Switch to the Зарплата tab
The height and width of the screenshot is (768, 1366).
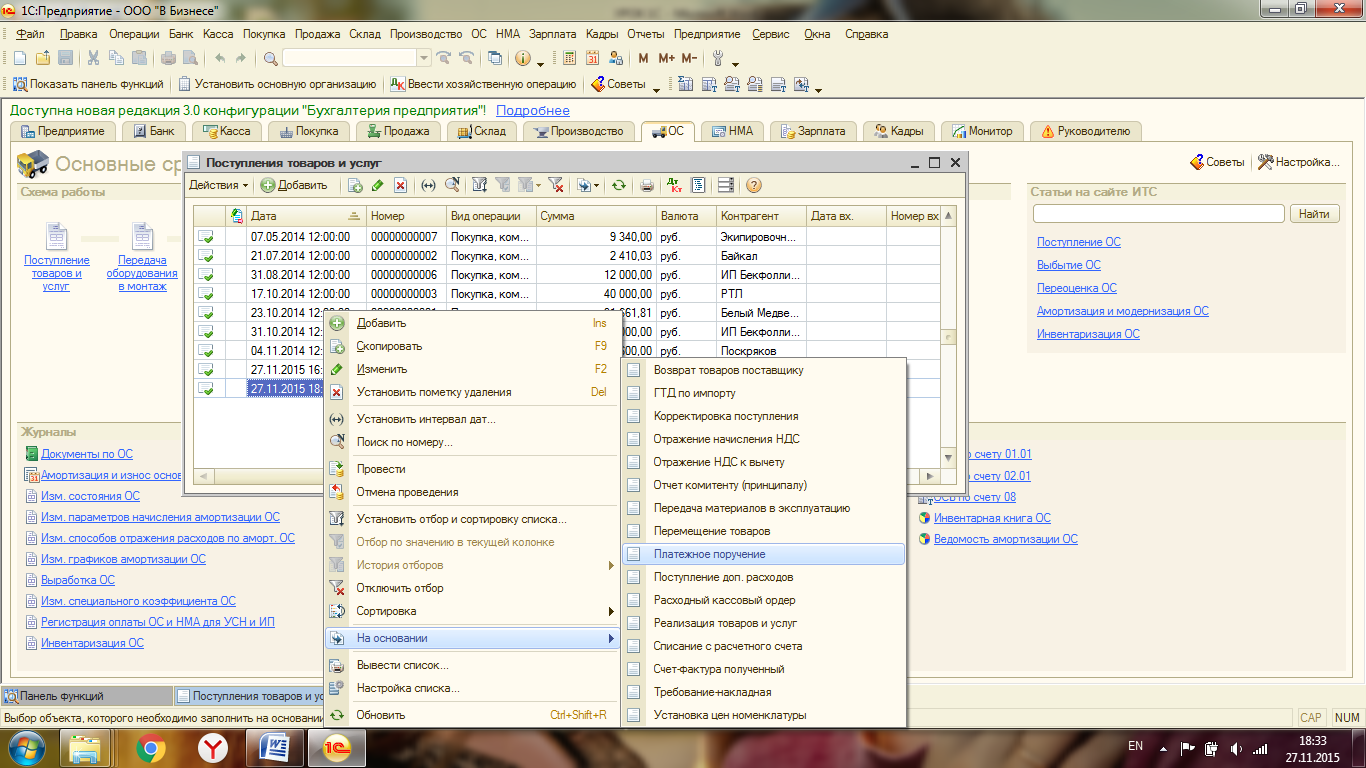tap(813, 131)
